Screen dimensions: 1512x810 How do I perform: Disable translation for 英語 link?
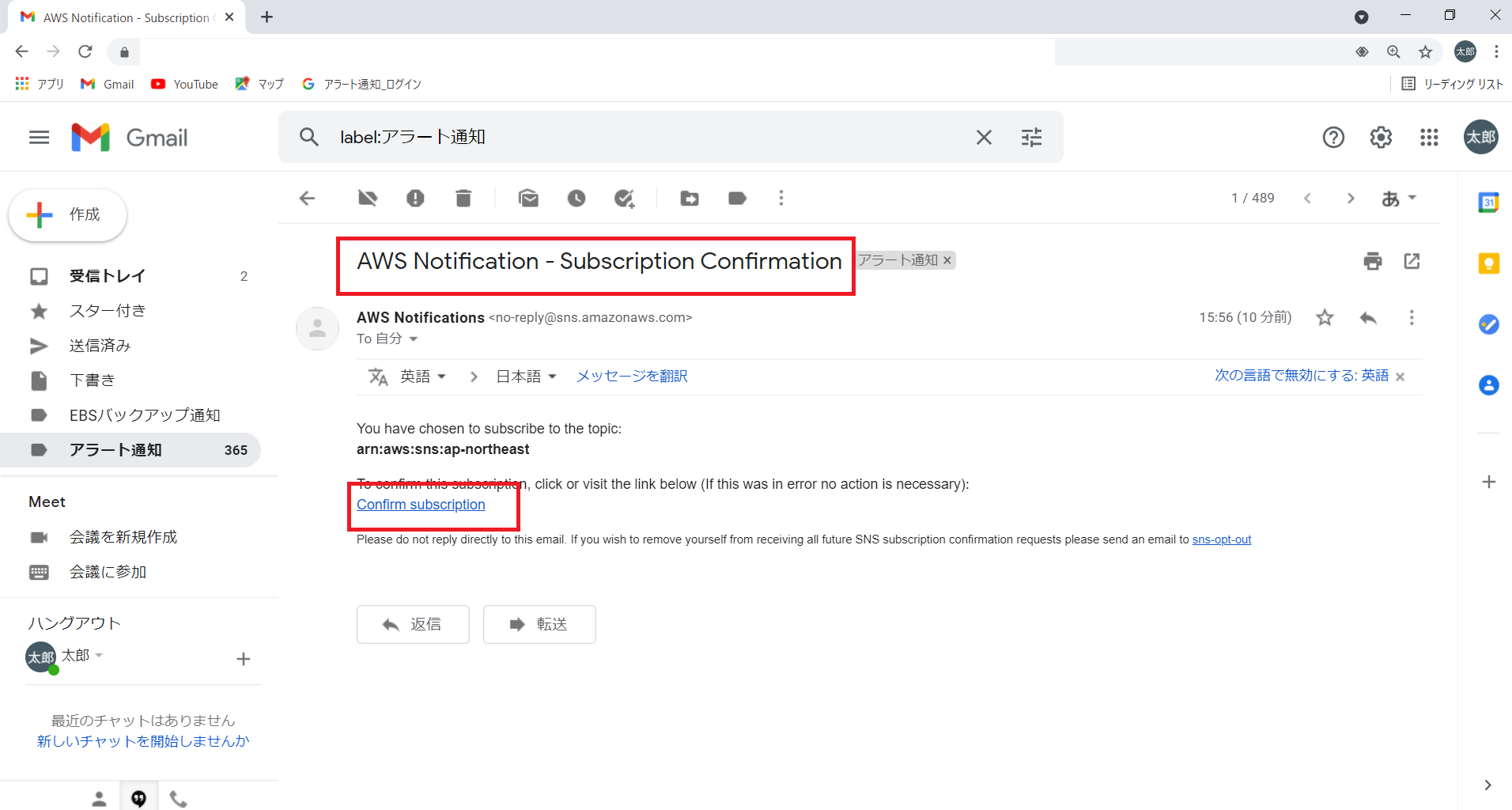point(1302,376)
